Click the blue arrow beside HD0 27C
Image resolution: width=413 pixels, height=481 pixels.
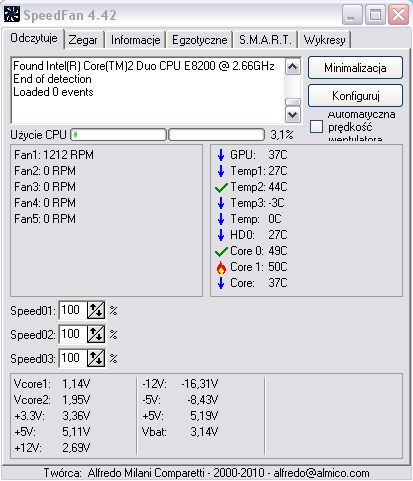(x=221, y=235)
